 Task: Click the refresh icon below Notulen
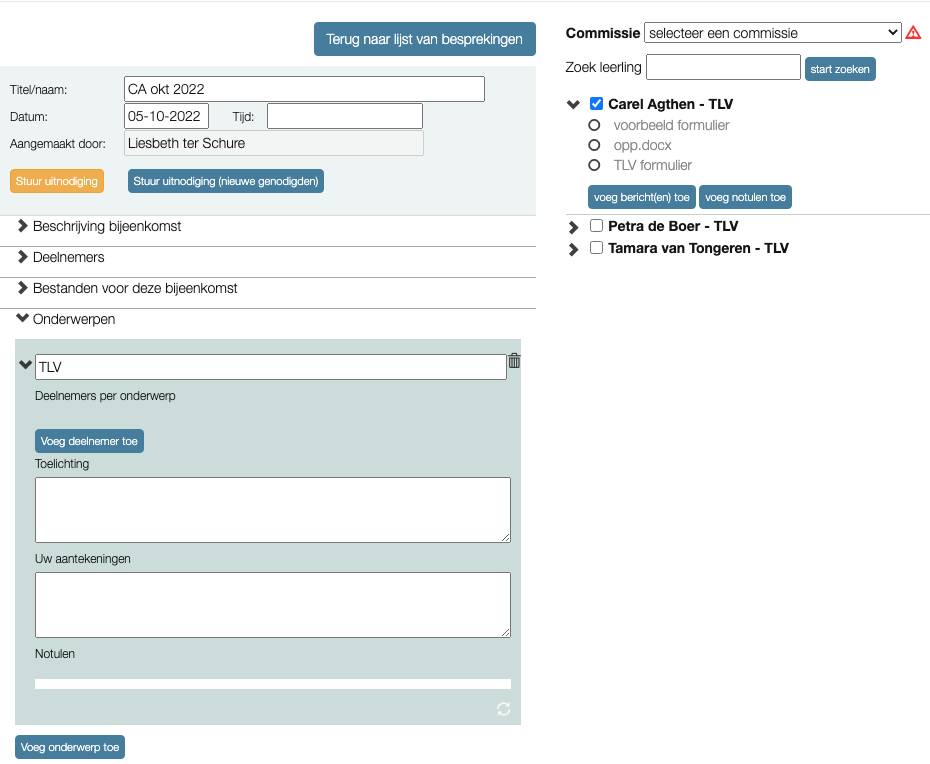503,709
